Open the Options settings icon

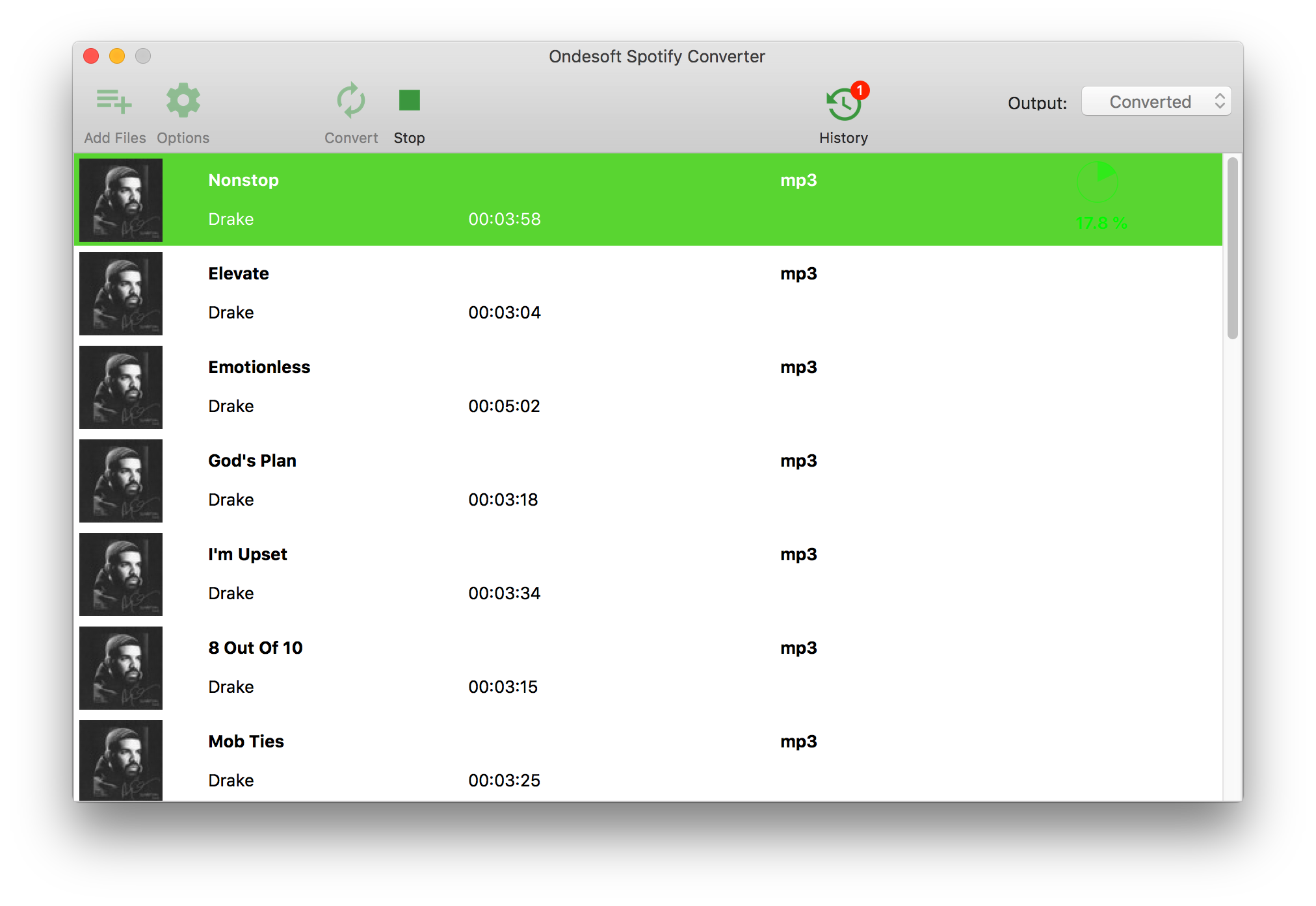tap(183, 102)
